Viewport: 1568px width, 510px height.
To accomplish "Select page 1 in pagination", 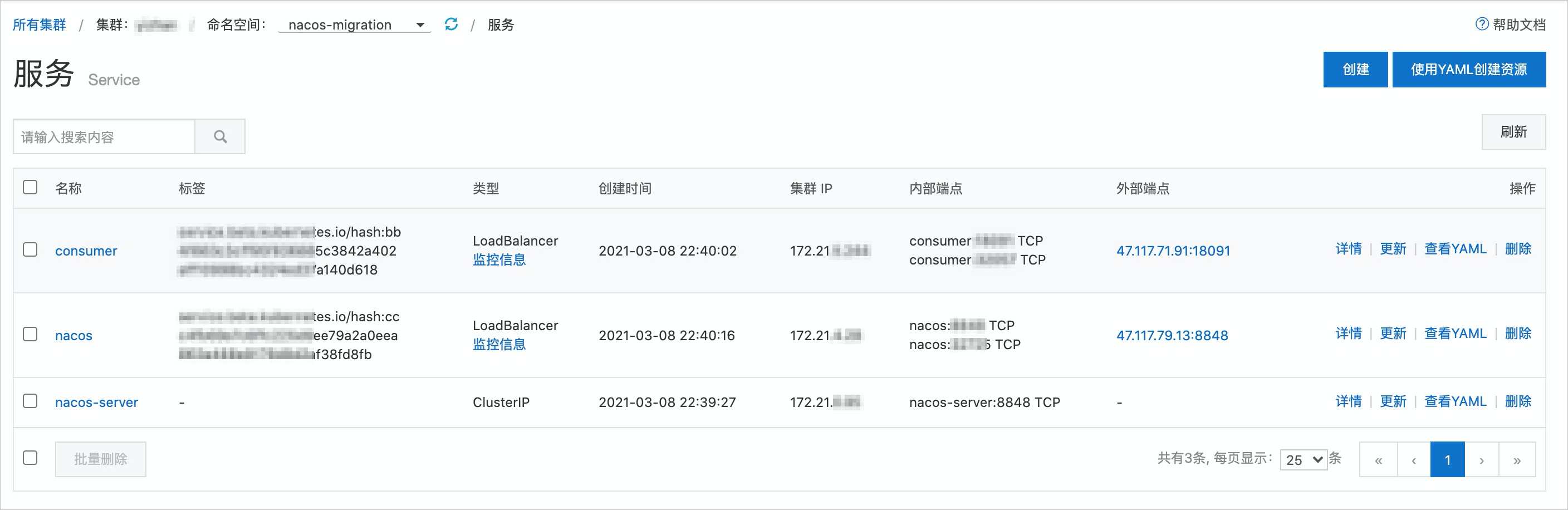I will point(1448,460).
